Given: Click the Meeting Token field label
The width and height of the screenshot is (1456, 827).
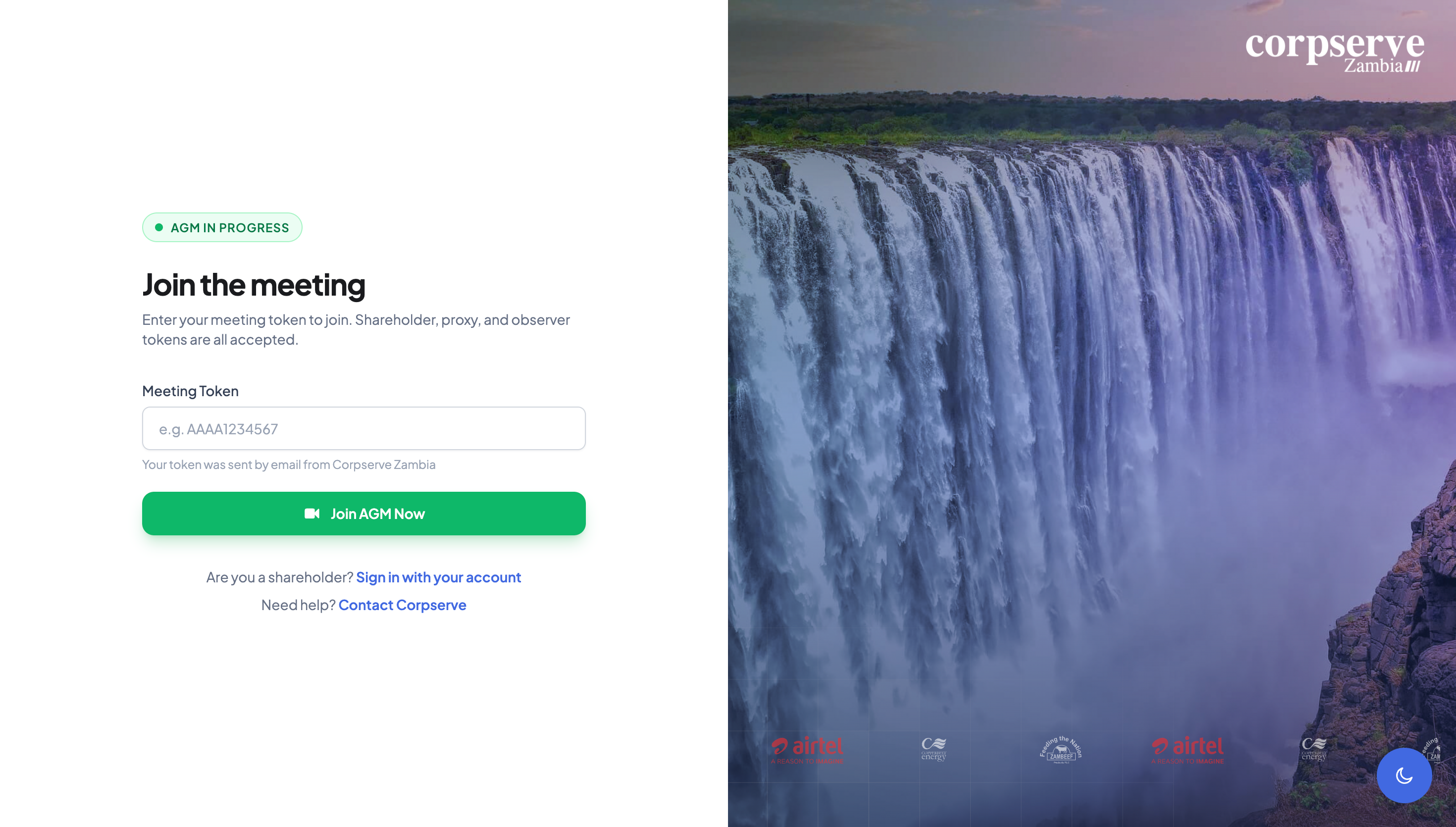Looking at the screenshot, I should click(190, 391).
